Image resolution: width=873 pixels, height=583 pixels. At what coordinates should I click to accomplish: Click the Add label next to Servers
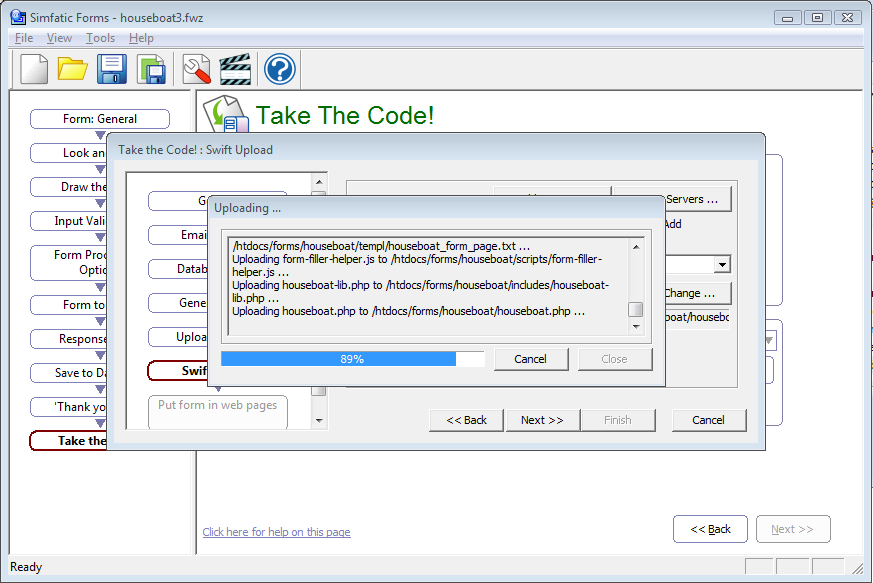click(x=673, y=224)
